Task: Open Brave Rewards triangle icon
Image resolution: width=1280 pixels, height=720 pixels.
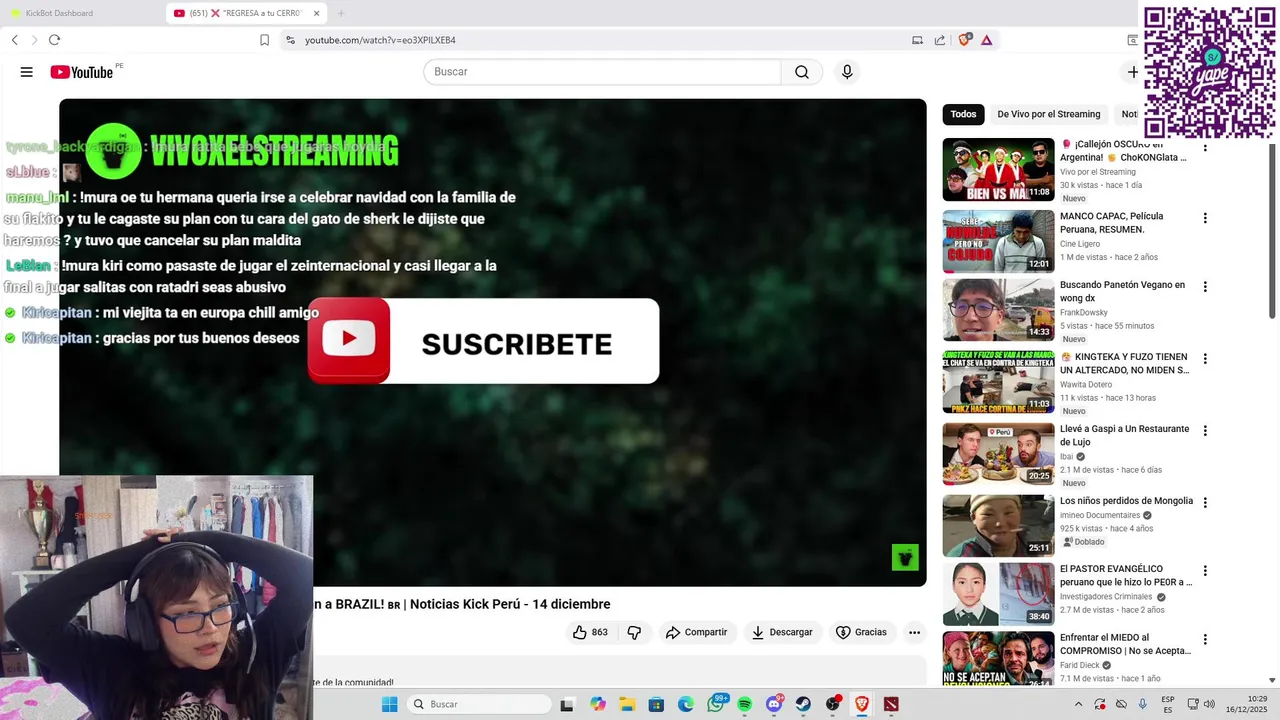Action: coord(986,40)
